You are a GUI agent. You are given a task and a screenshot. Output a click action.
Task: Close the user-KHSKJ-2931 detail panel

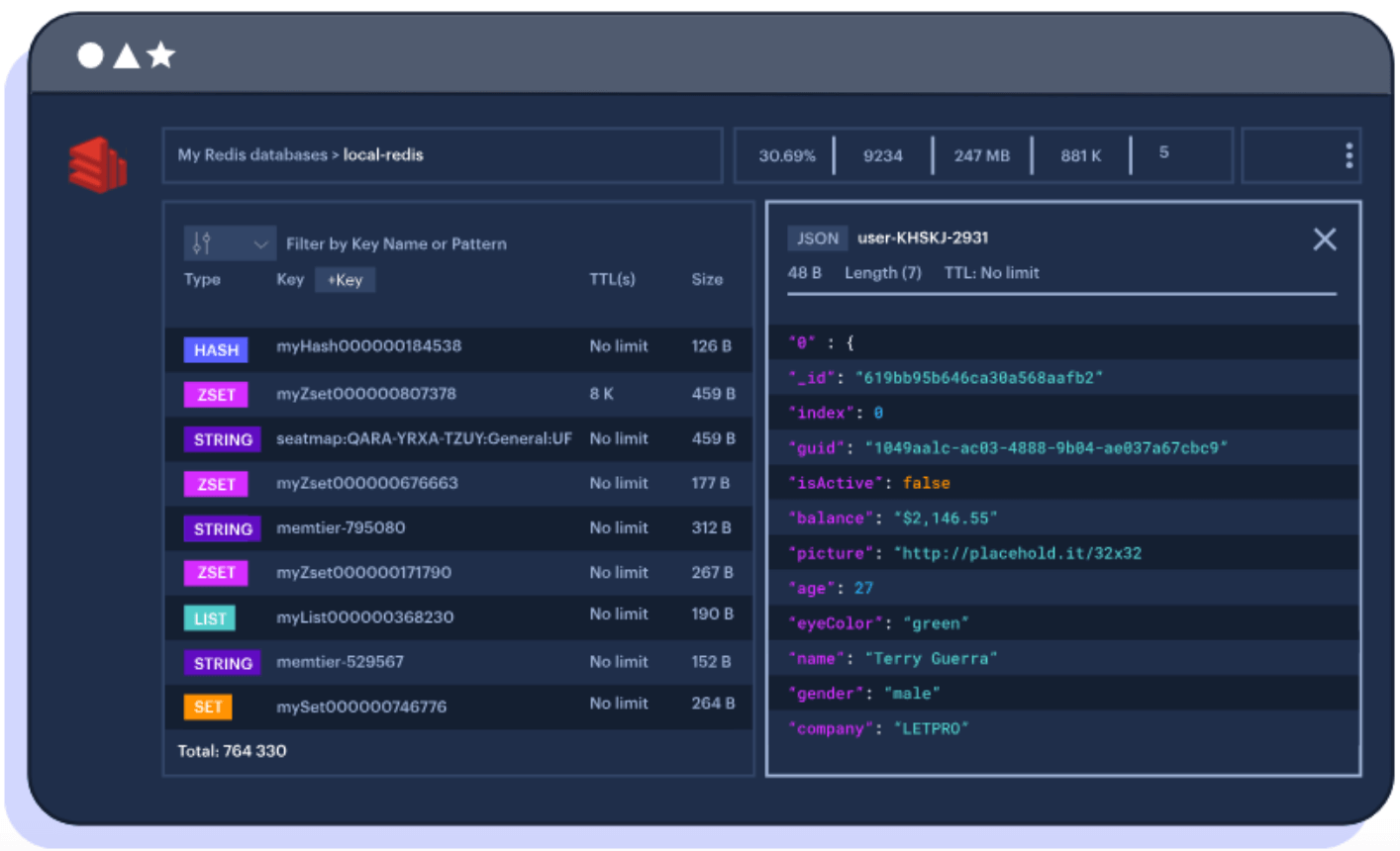point(1325,238)
